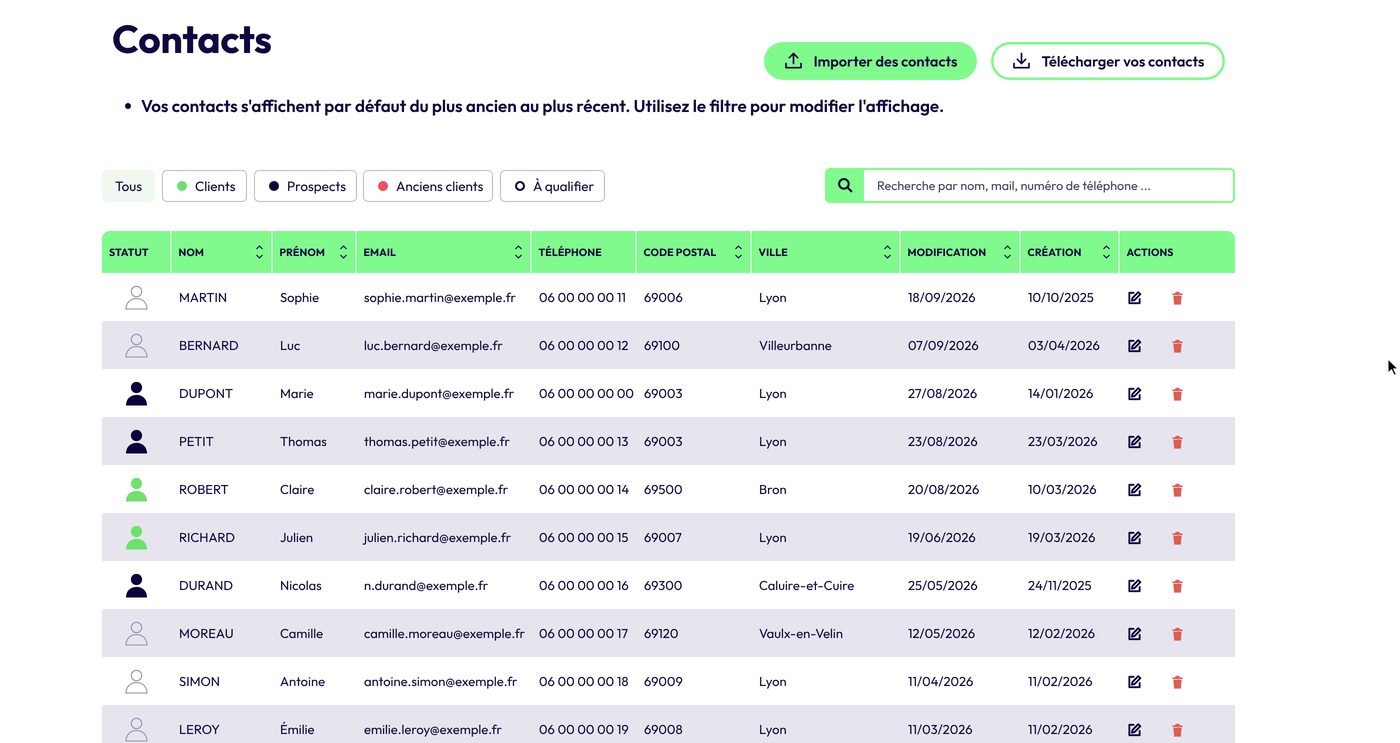Edit the DUPONT Marie contact
This screenshot has height=743, width=1400.
coord(1134,394)
